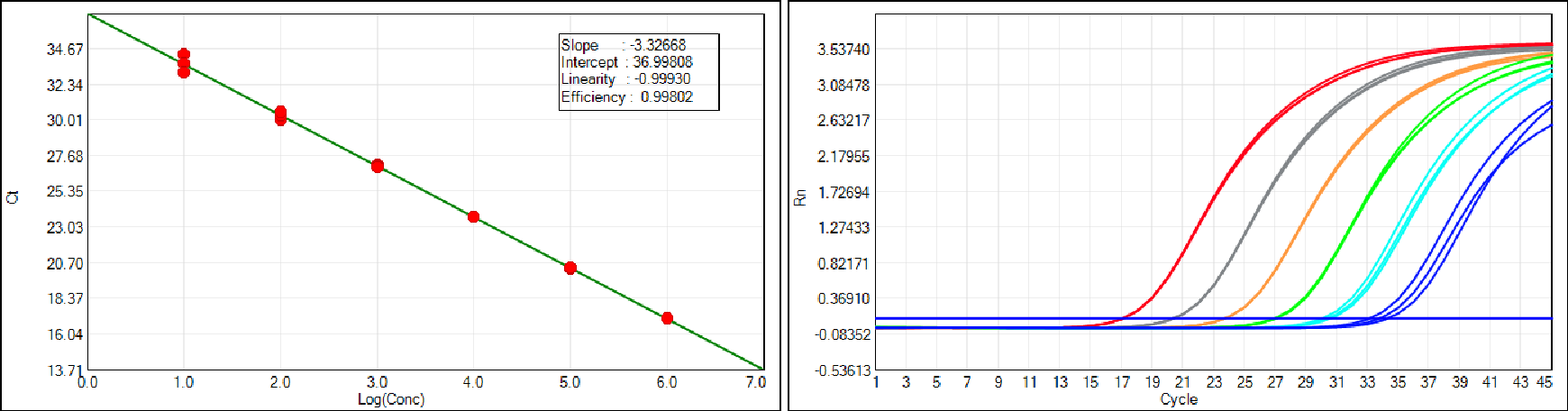This screenshot has width=1568, height=411.
Task: Select the red data point at Log(Conc) 3.0
Action: pyautogui.click(x=378, y=166)
